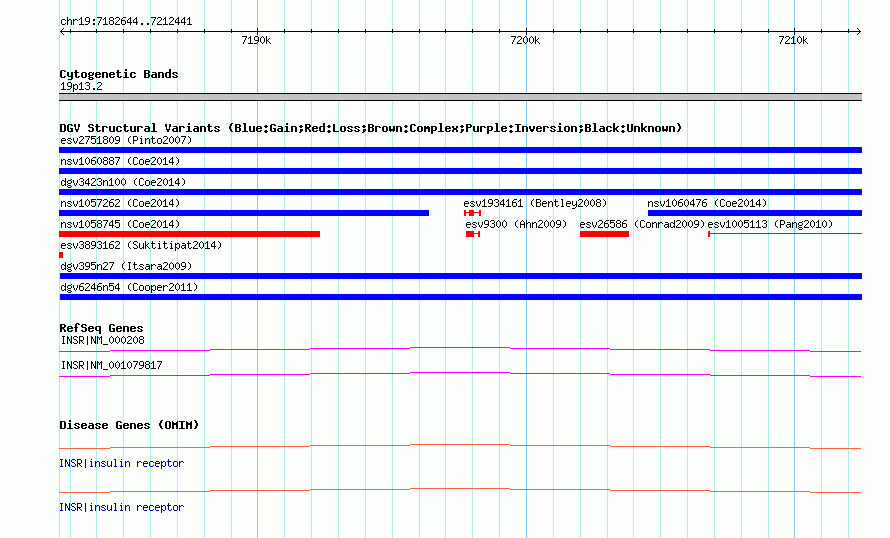This screenshot has width=890, height=538.
Task: Click the DGV Structural Variants track heading
Action: [x=371, y=128]
